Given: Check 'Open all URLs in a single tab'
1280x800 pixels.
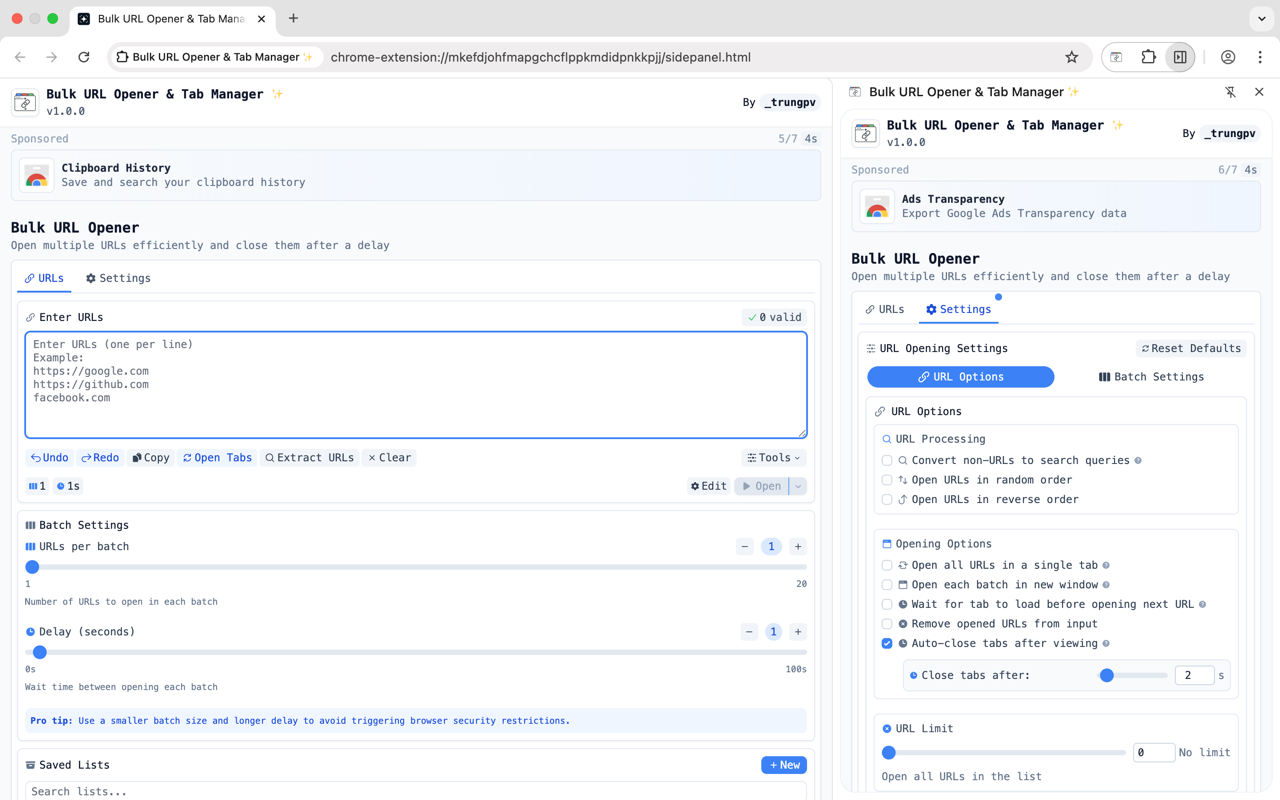Looking at the screenshot, I should pyautogui.click(x=886, y=565).
